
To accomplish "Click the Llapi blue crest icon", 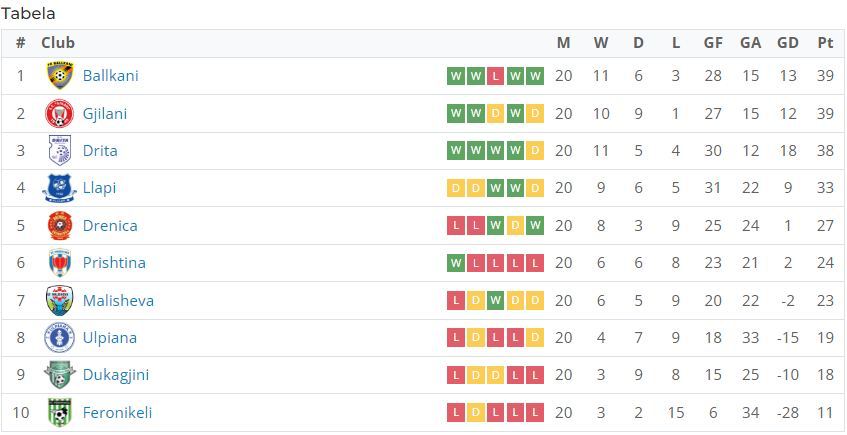I will coord(59,188).
